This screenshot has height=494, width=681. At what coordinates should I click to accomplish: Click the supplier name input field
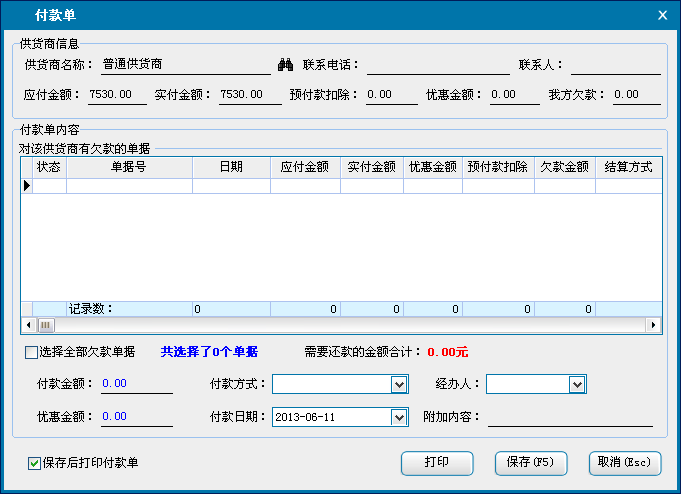184,66
